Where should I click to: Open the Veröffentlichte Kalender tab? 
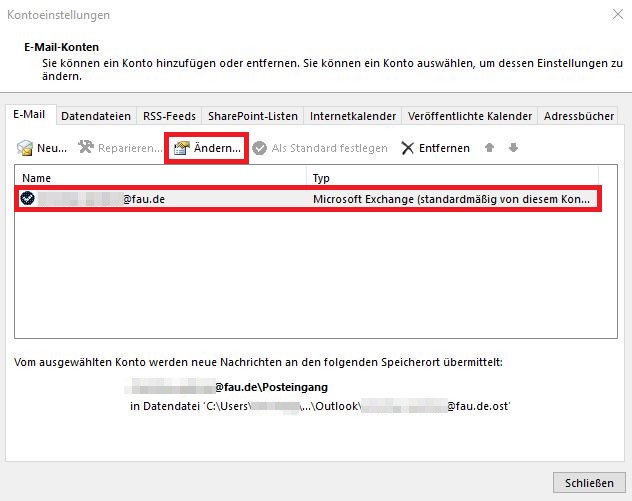click(470, 116)
